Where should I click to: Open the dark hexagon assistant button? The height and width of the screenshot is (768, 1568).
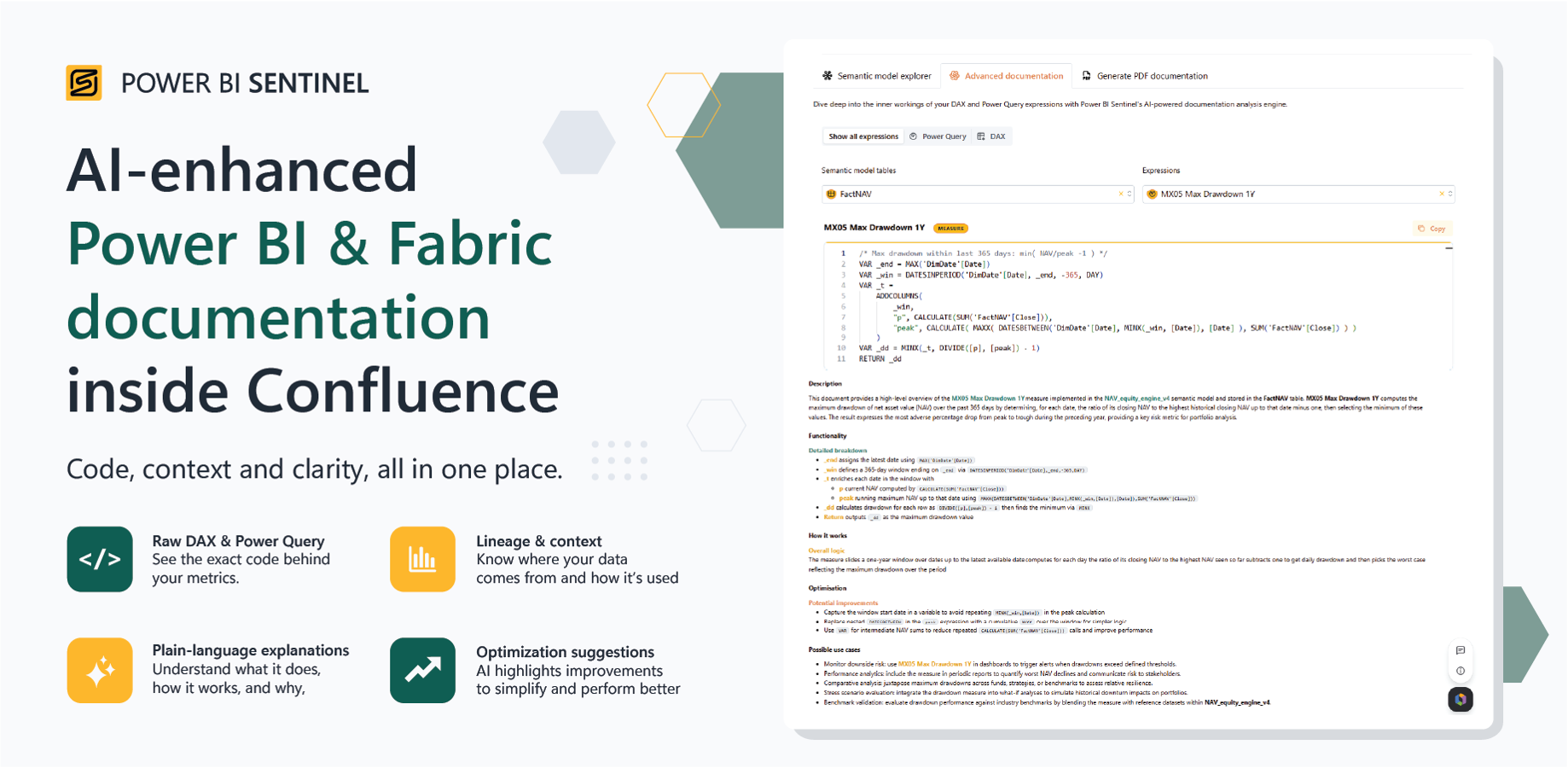coord(1460,700)
